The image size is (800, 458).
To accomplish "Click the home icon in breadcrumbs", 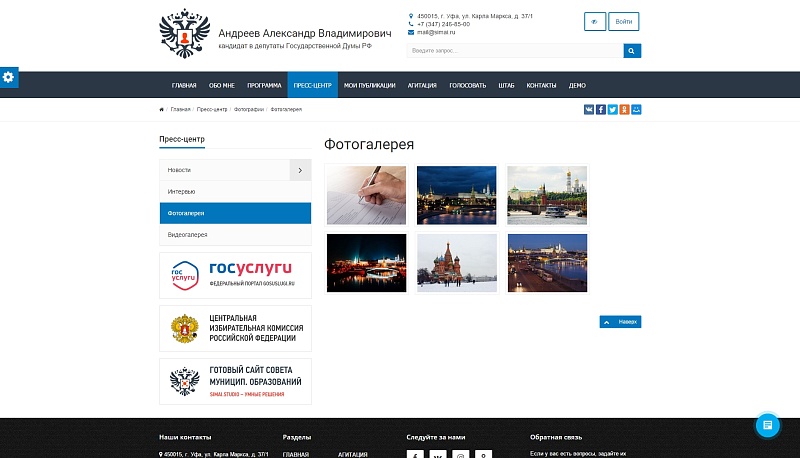I will click(162, 110).
